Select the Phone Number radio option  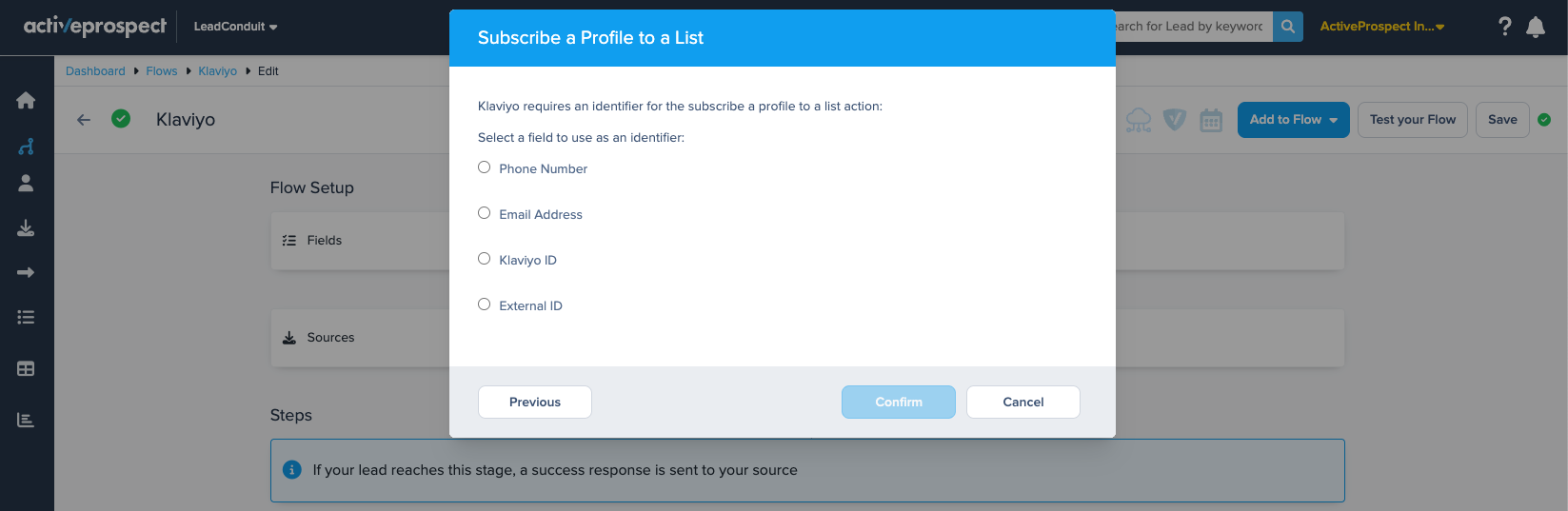tap(485, 167)
